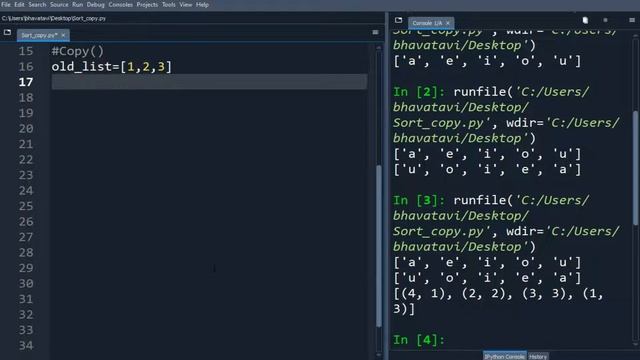
Task: Open the Tools menu
Action: 169,4
